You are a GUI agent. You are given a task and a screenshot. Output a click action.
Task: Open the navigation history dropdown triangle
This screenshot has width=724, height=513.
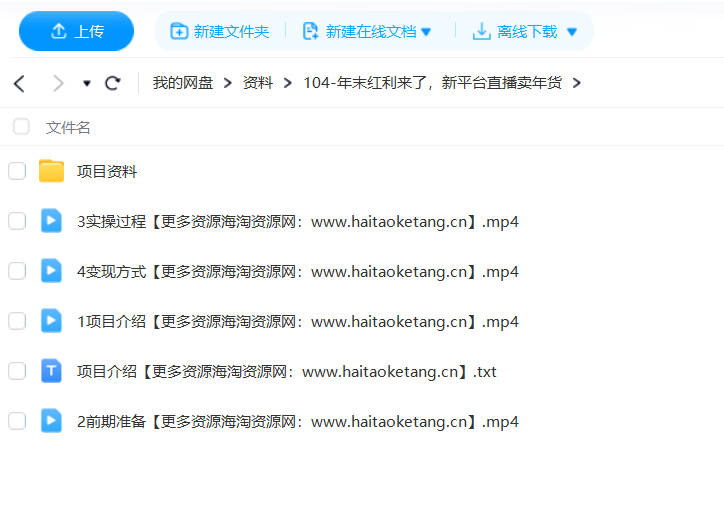(86, 84)
